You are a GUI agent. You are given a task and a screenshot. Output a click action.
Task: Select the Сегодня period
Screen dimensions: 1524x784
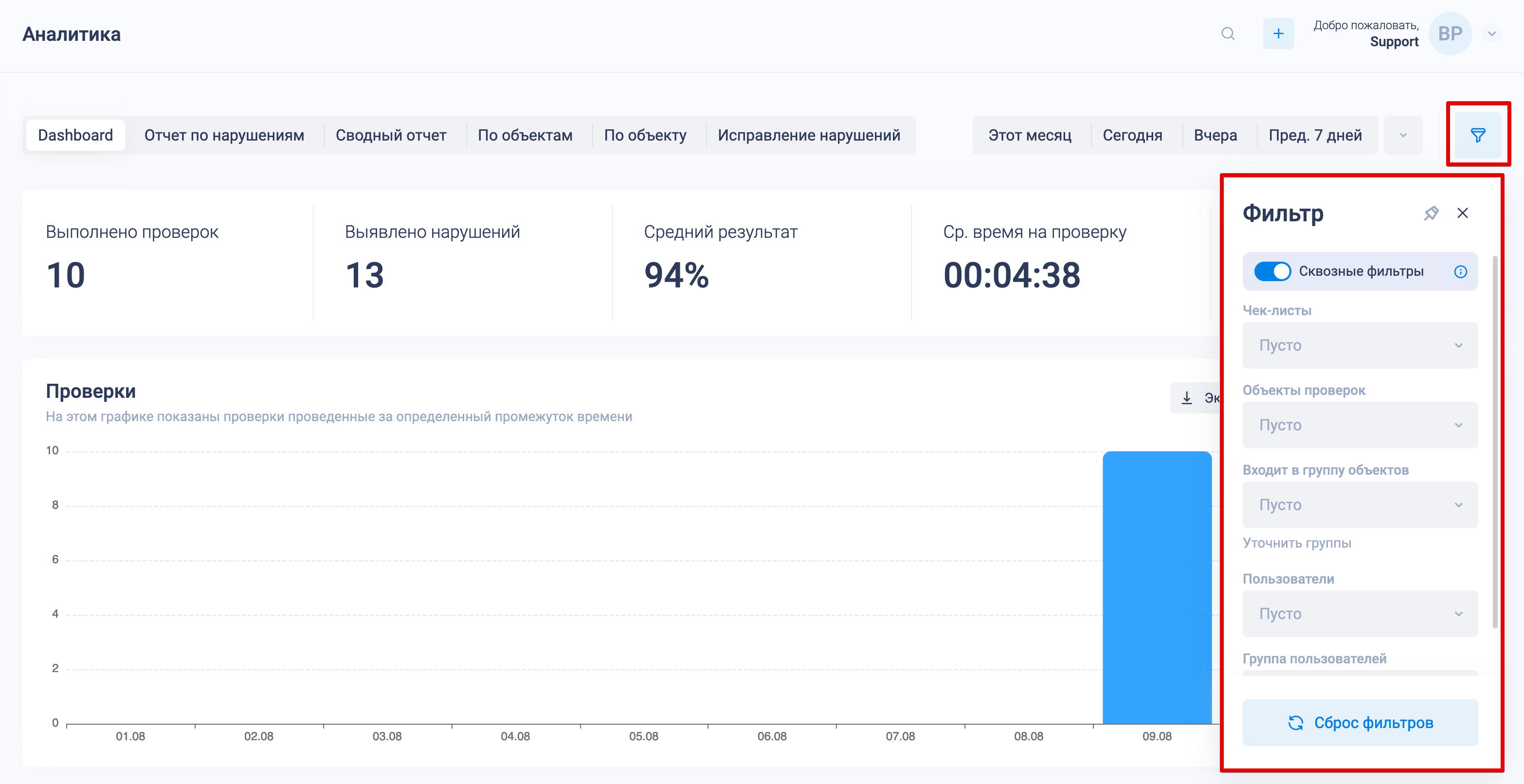(1132, 135)
